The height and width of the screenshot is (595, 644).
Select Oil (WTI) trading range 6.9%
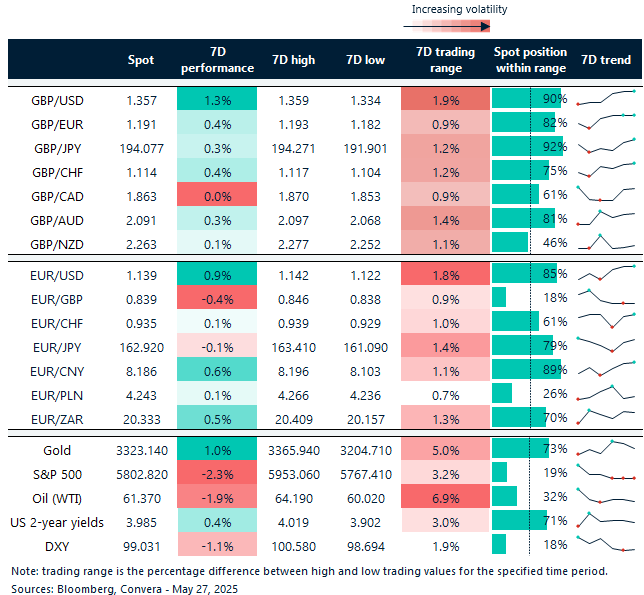446,496
